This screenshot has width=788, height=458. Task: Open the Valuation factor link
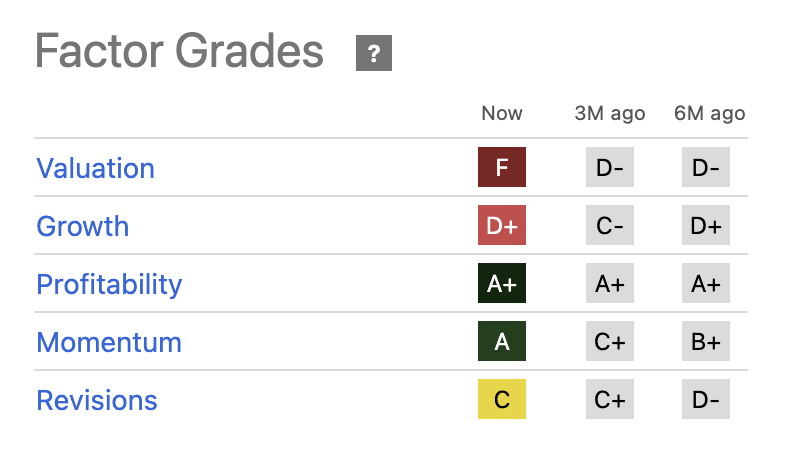[x=95, y=168]
